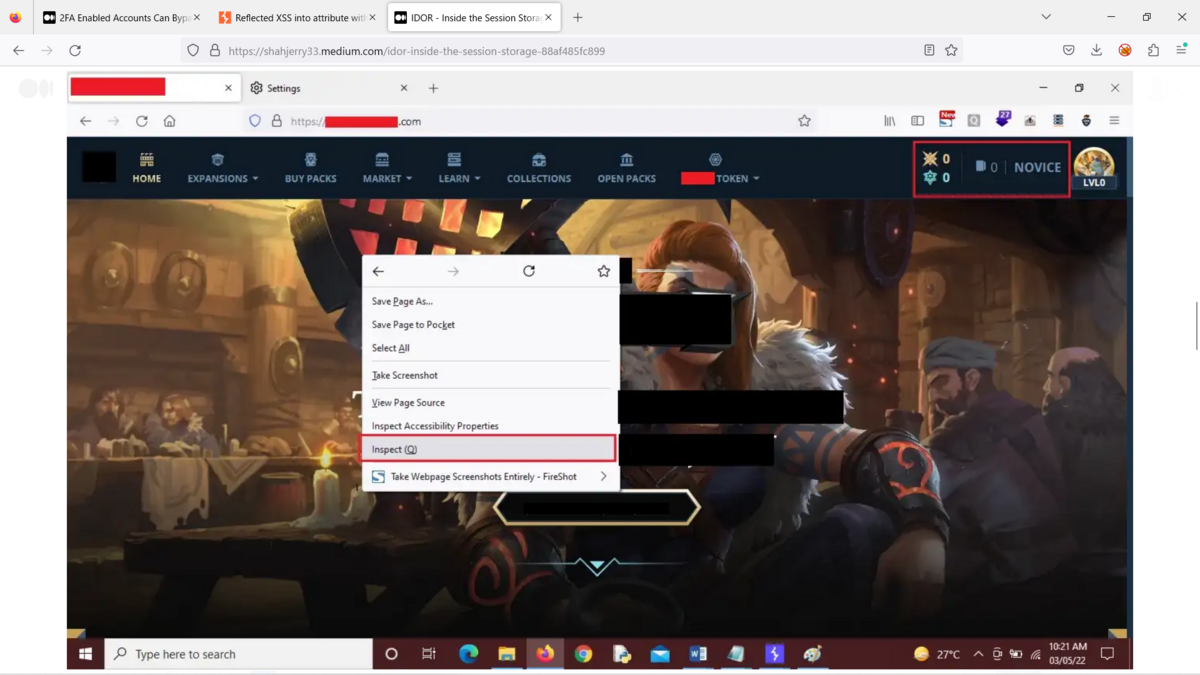This screenshot has height=675, width=1200.
Task: Open a new tab in the outer Firefox window
Action: coord(577,18)
